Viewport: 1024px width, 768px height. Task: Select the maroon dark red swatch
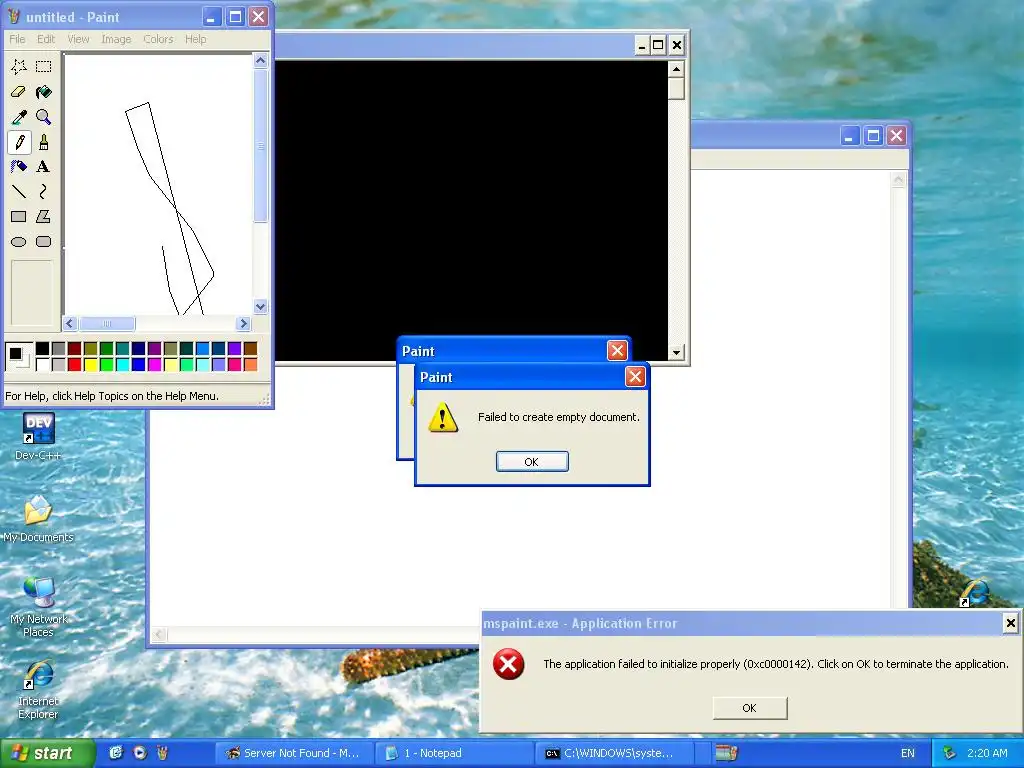coord(74,349)
